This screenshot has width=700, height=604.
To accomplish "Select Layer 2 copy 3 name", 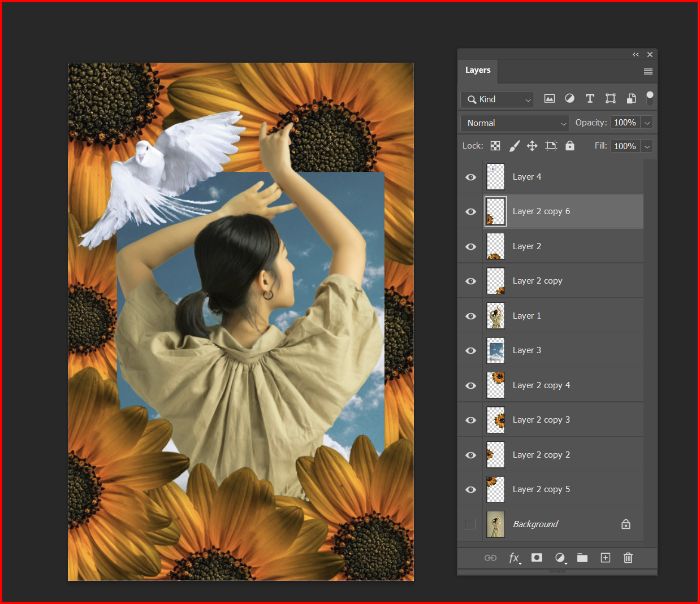I will coord(541,420).
